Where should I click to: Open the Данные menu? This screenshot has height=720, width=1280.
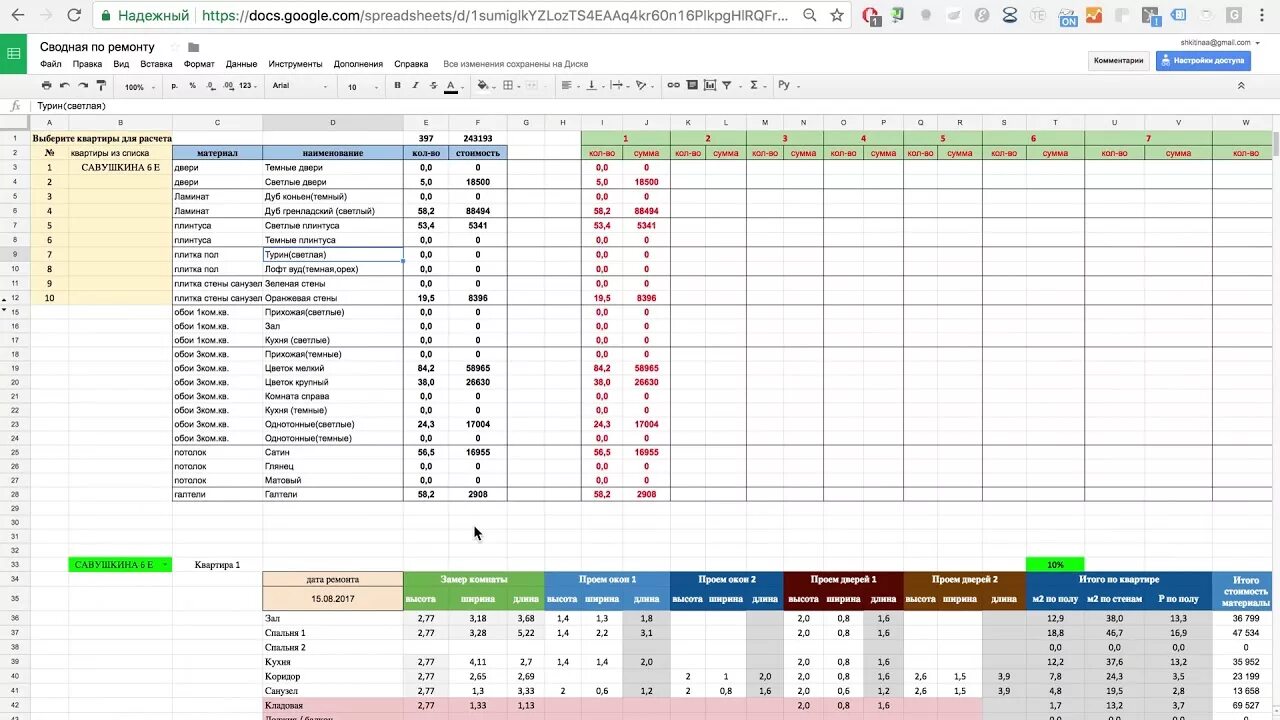pos(241,63)
